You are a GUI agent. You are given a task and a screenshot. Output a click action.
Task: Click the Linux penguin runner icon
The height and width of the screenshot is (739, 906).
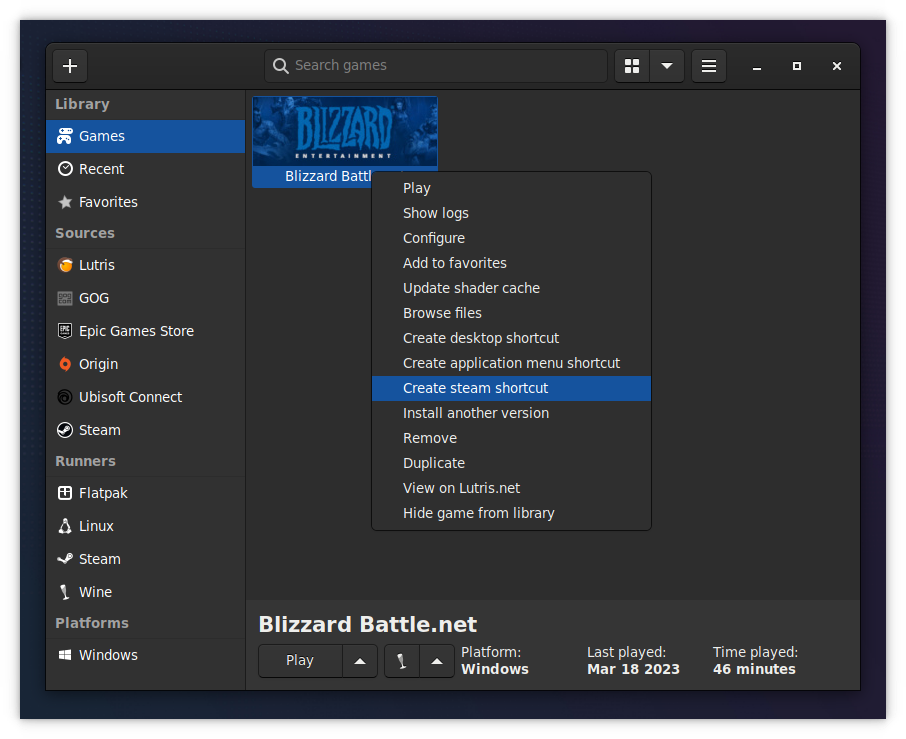coord(65,526)
